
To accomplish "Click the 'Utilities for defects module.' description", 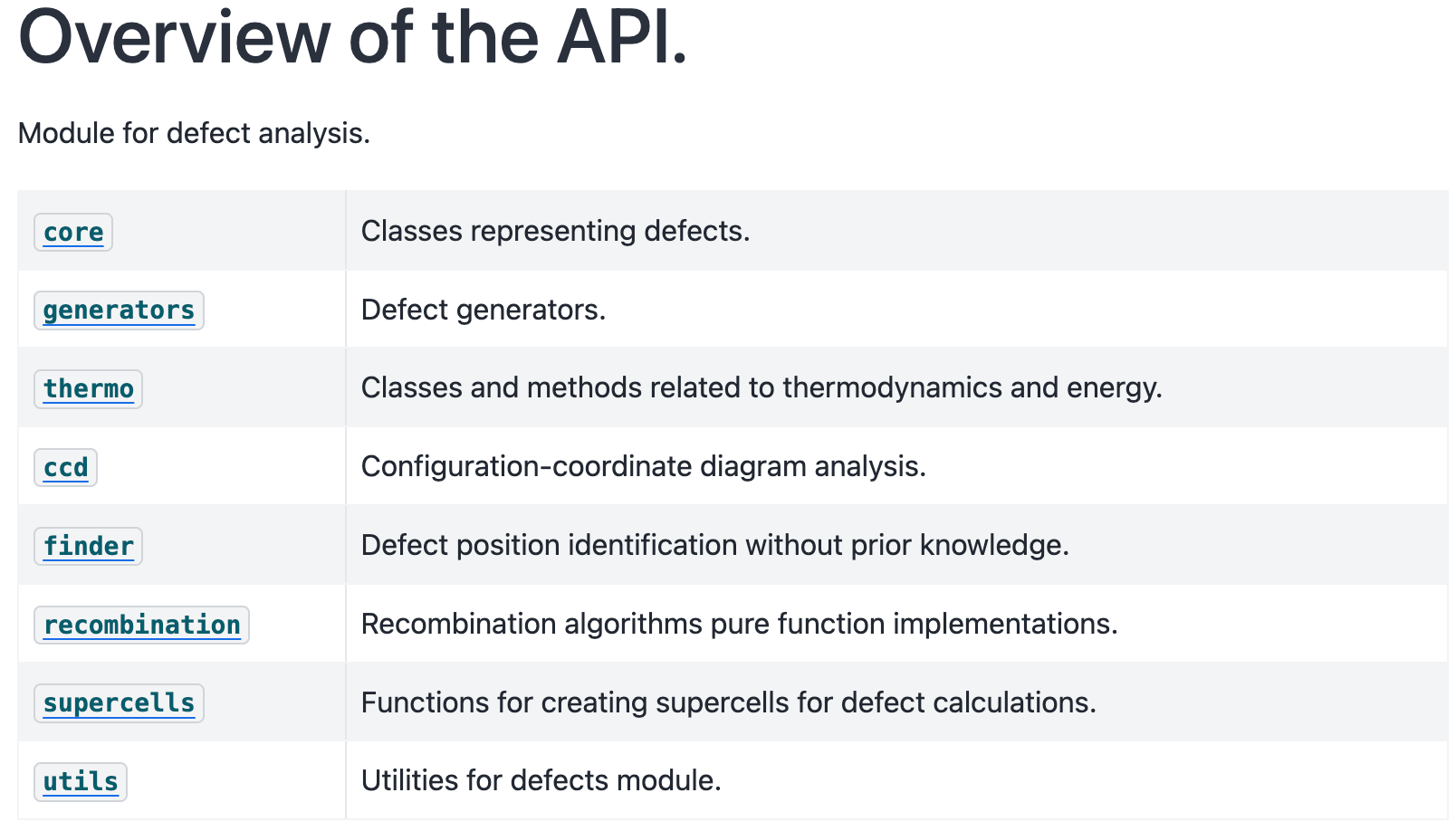I will tap(541, 781).
